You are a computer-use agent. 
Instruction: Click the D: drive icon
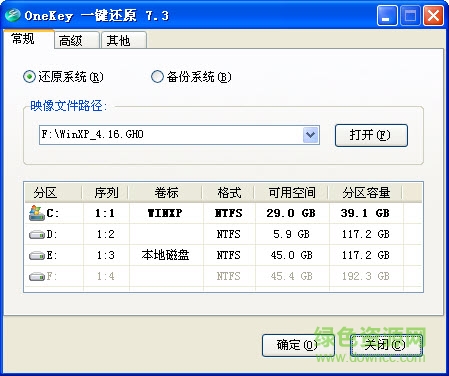[x=37, y=235]
